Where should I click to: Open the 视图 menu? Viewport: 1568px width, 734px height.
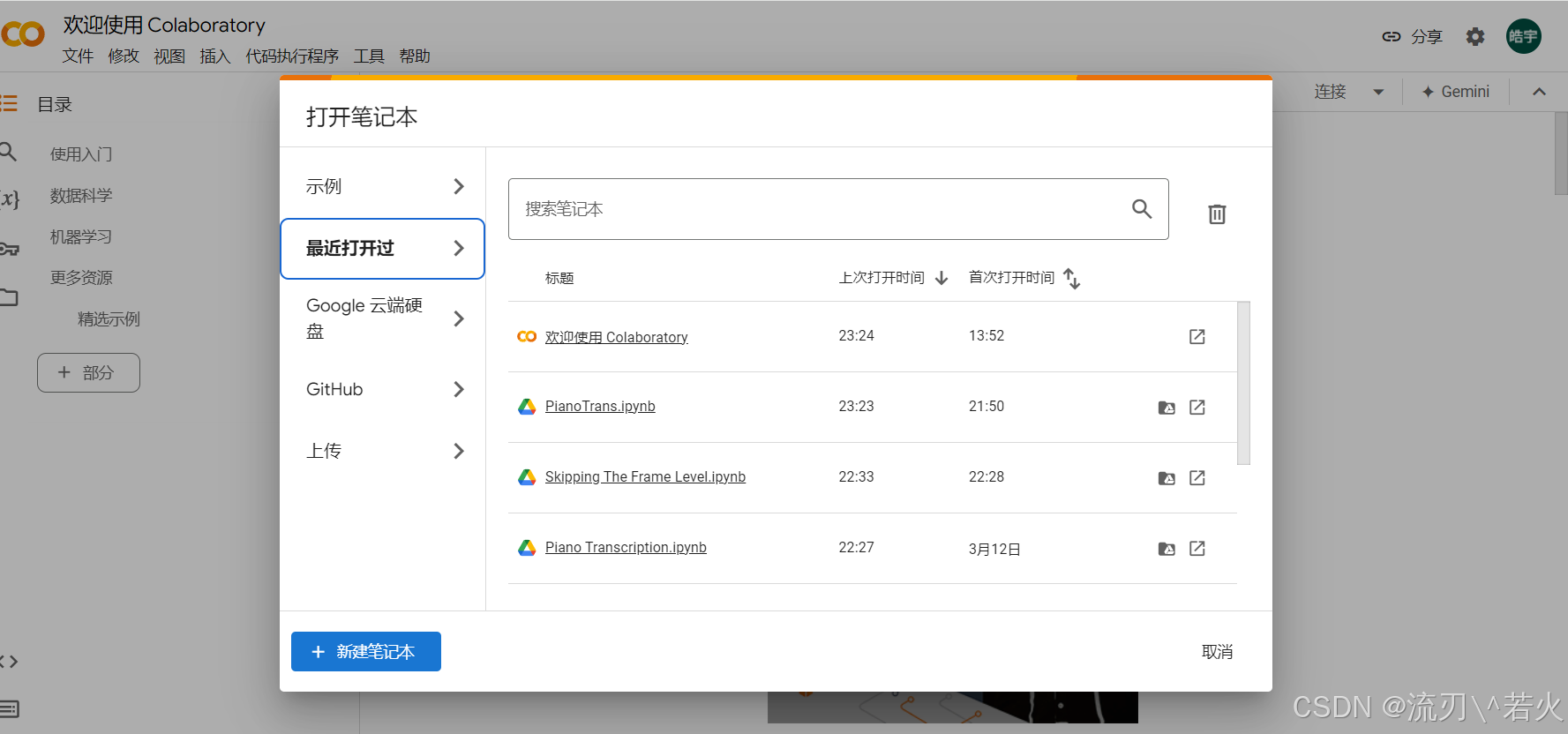click(169, 56)
